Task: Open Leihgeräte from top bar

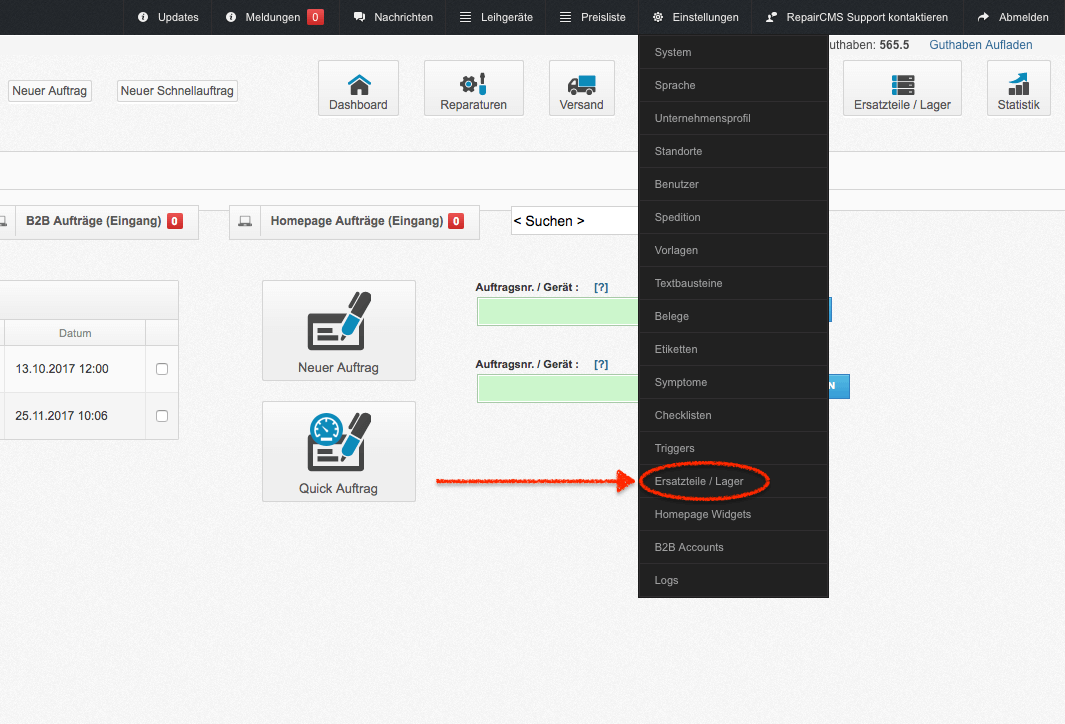Action: pos(496,17)
